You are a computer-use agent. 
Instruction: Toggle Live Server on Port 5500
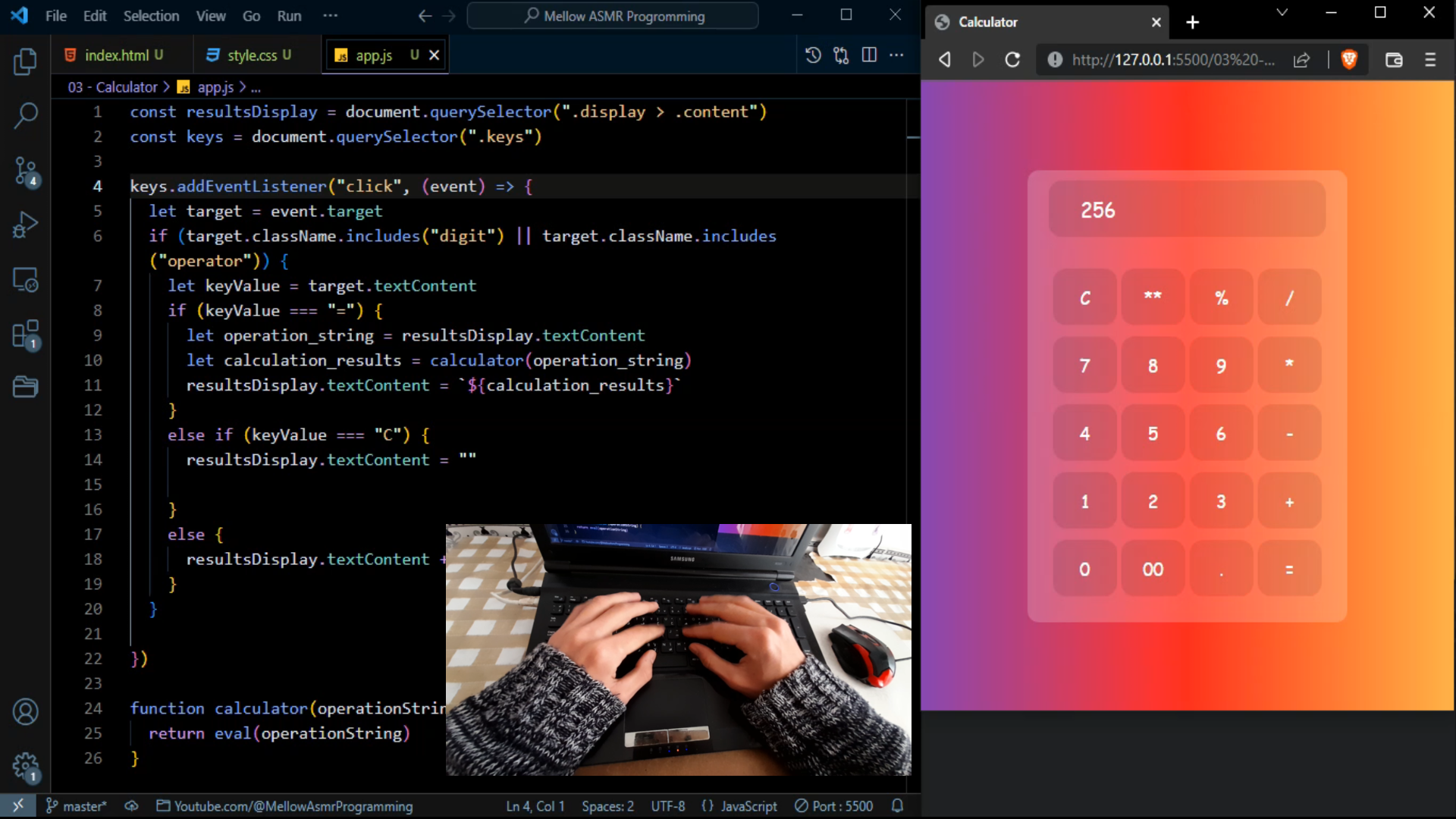(x=833, y=806)
